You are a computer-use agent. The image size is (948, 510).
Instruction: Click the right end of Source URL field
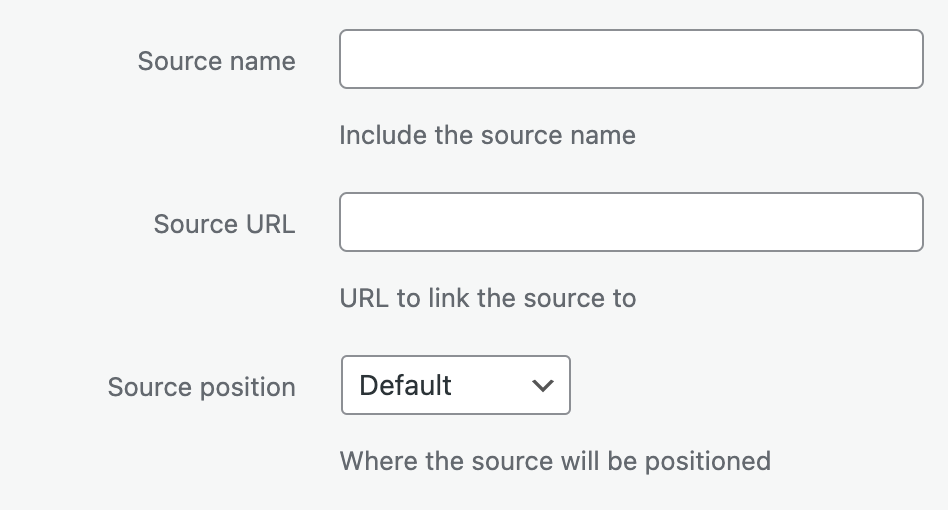point(908,222)
